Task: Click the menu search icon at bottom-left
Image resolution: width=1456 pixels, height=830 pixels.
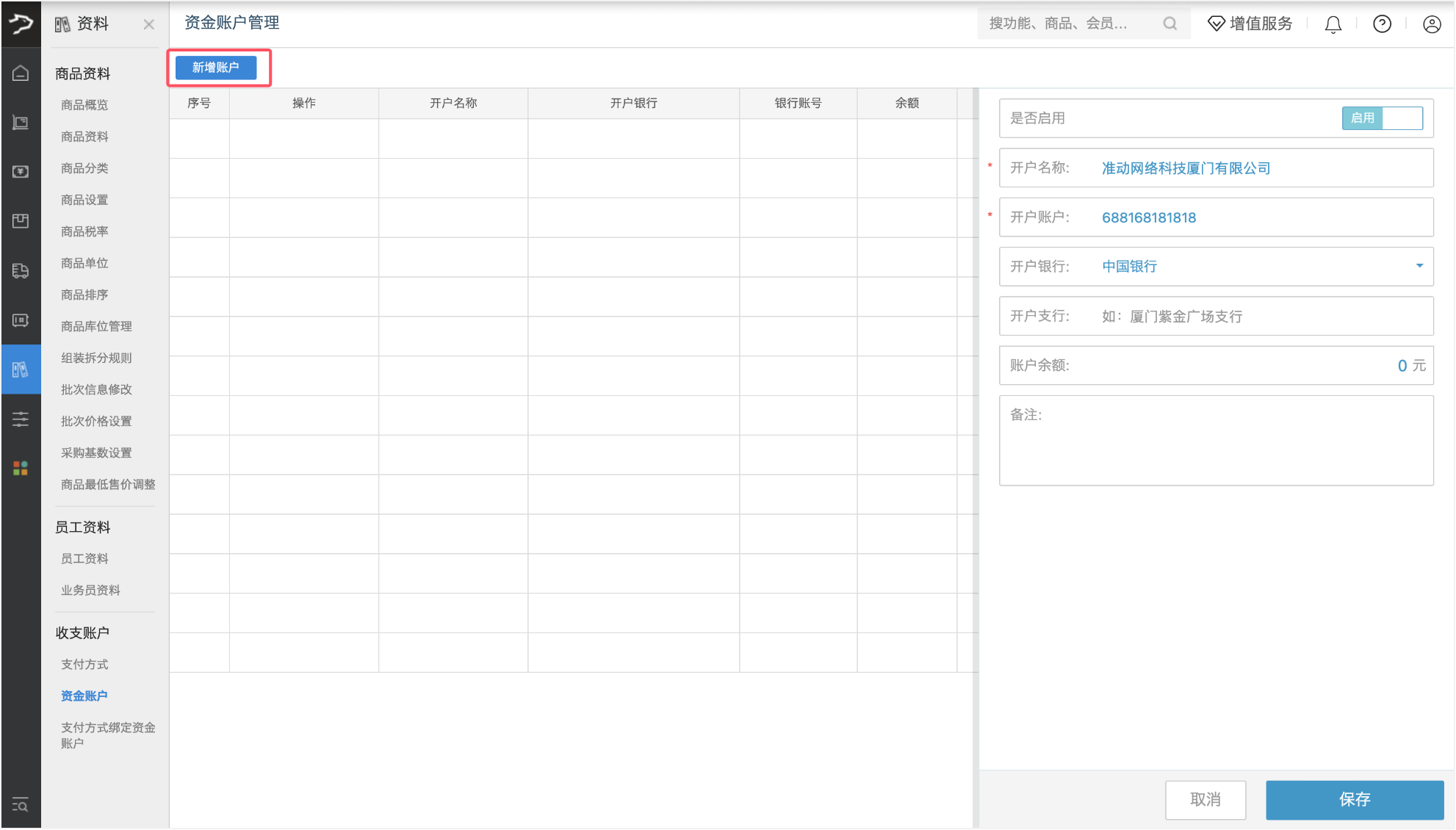Action: (x=21, y=805)
